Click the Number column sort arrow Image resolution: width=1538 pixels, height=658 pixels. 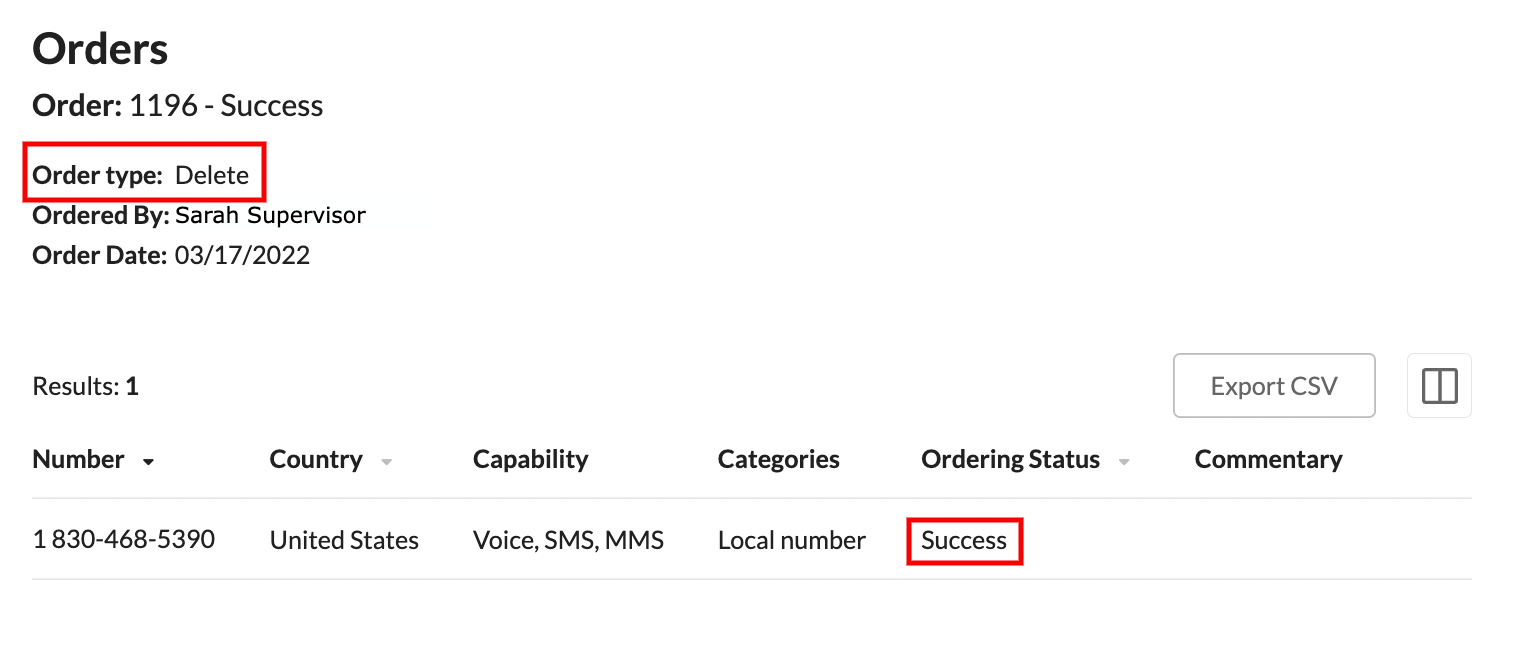(149, 462)
